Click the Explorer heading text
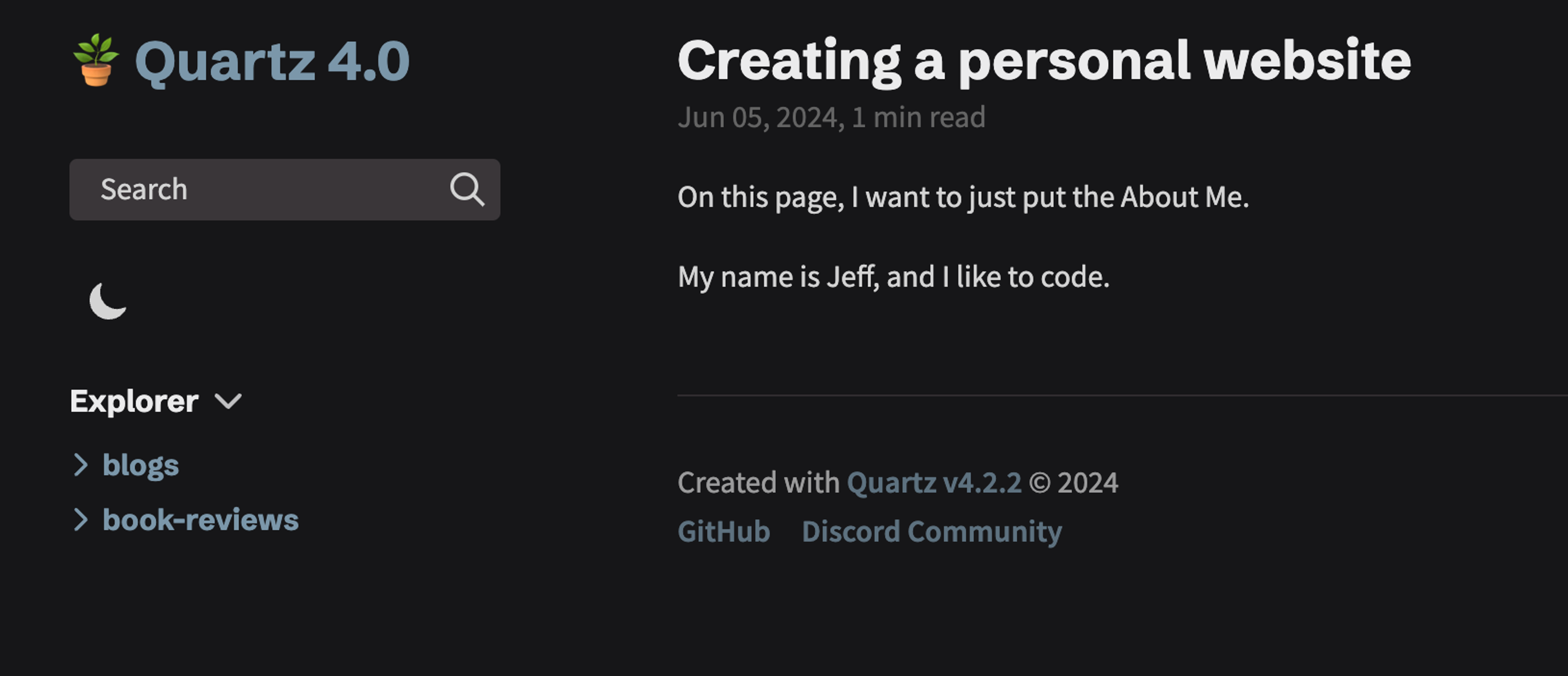 (134, 401)
